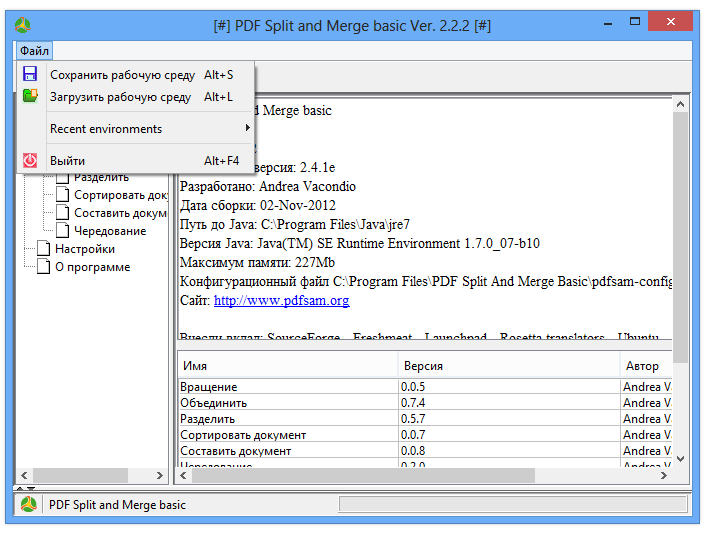Click the Путь до Java line

(x=295, y=225)
